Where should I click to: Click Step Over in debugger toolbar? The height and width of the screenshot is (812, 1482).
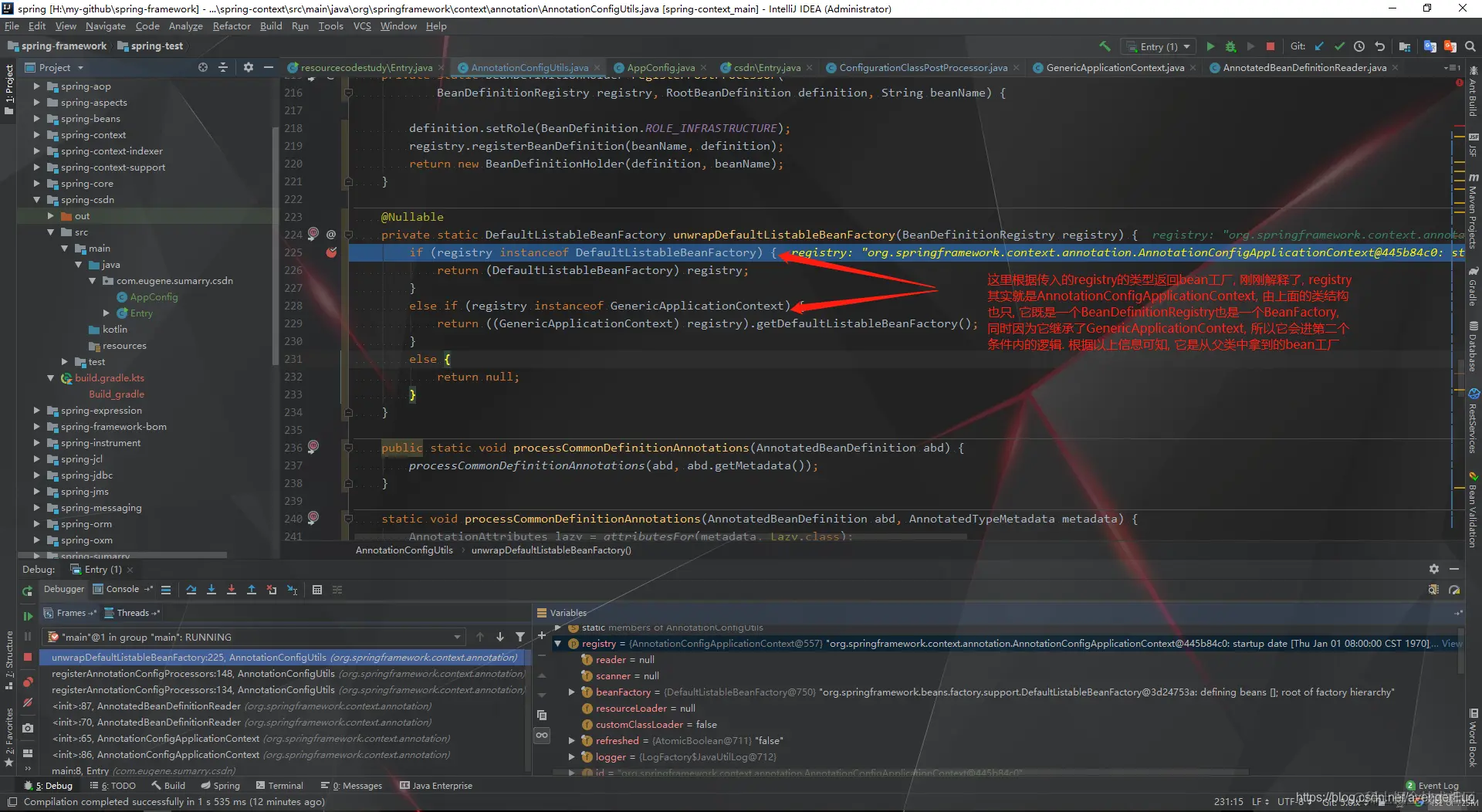pos(191,590)
